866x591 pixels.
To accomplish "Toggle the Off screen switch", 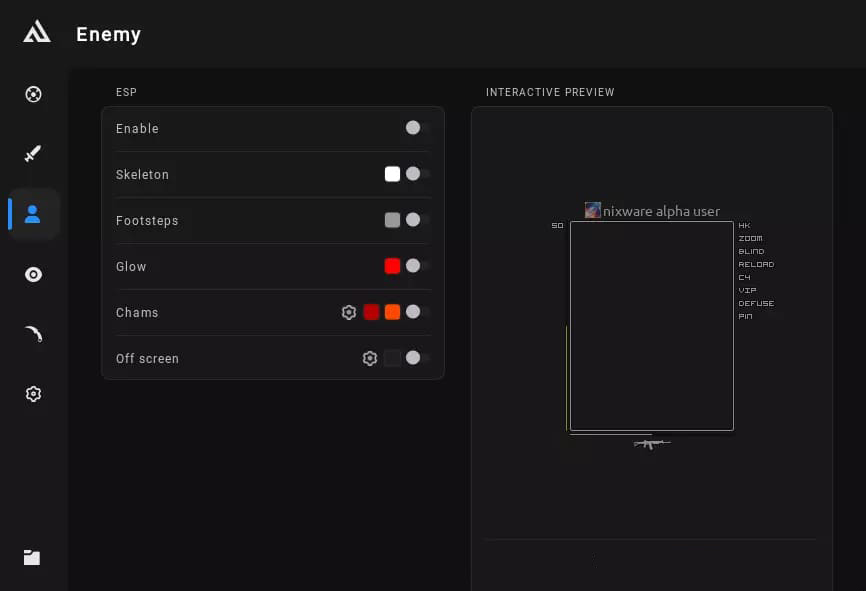I will [x=418, y=358].
